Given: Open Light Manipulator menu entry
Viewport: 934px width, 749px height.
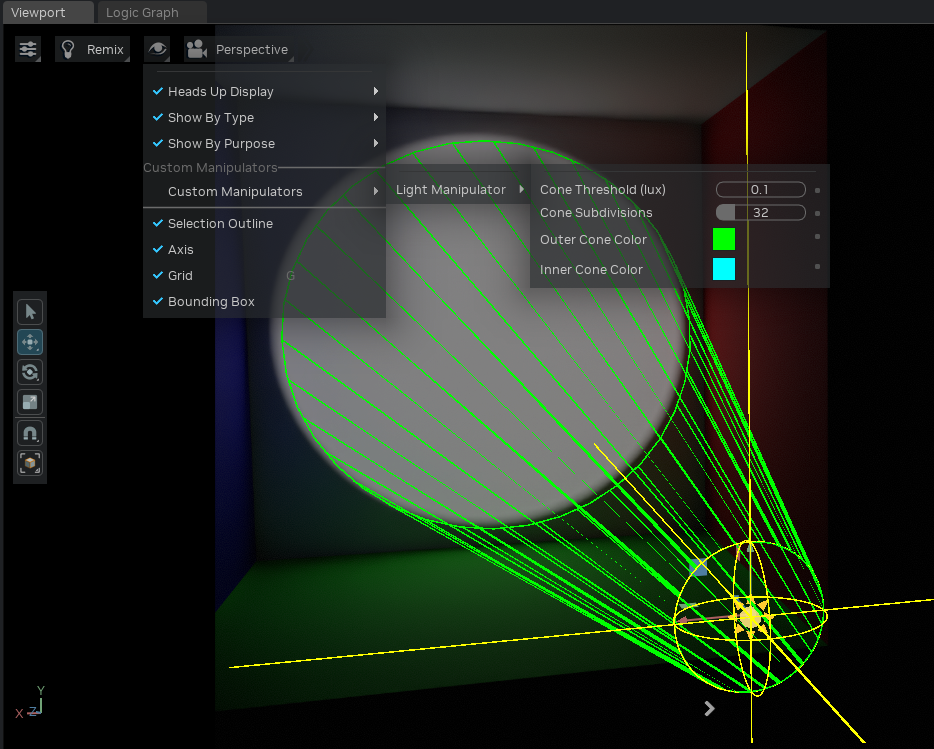Looking at the screenshot, I should coord(458,189).
